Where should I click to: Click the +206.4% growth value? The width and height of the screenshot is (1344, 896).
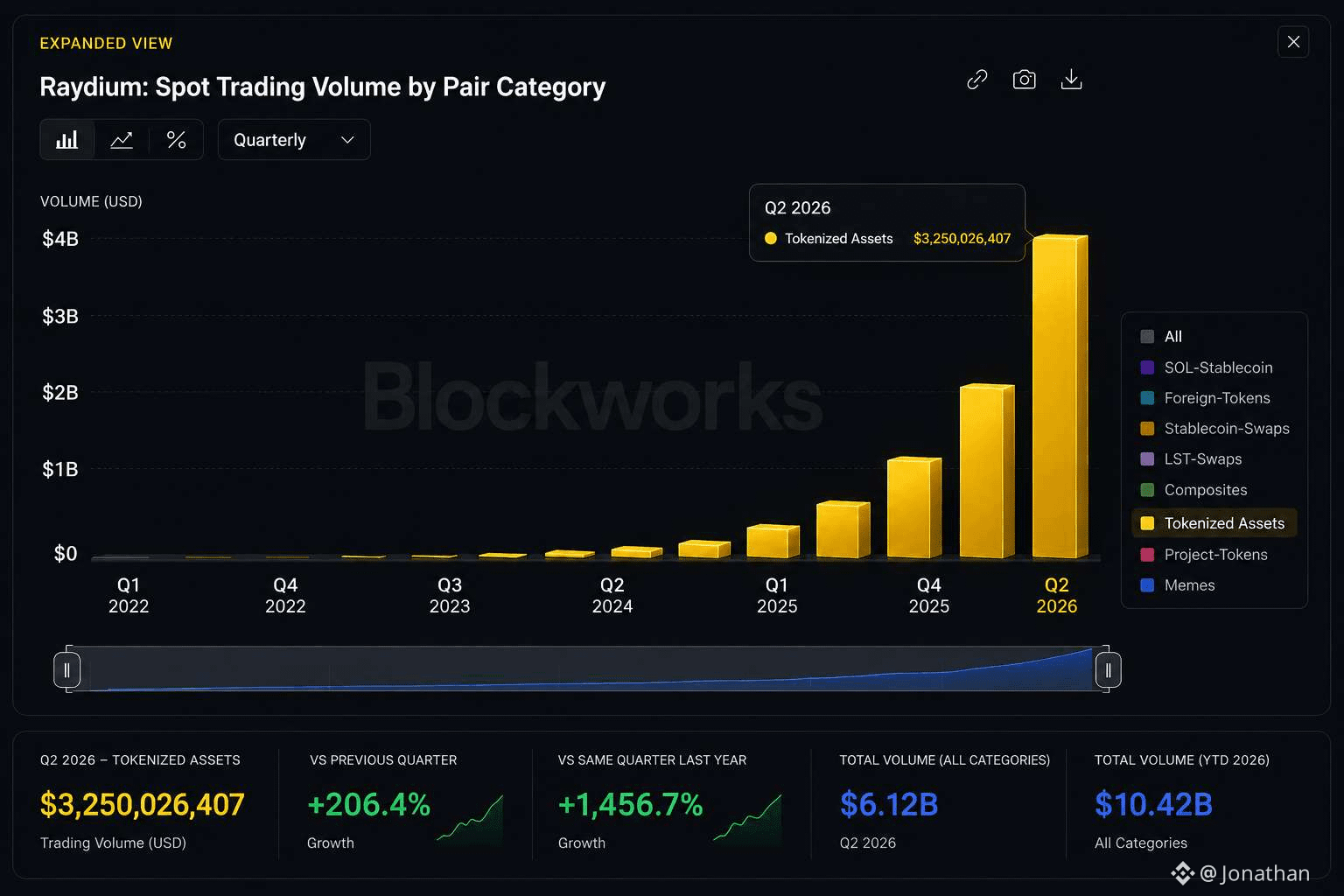[368, 804]
